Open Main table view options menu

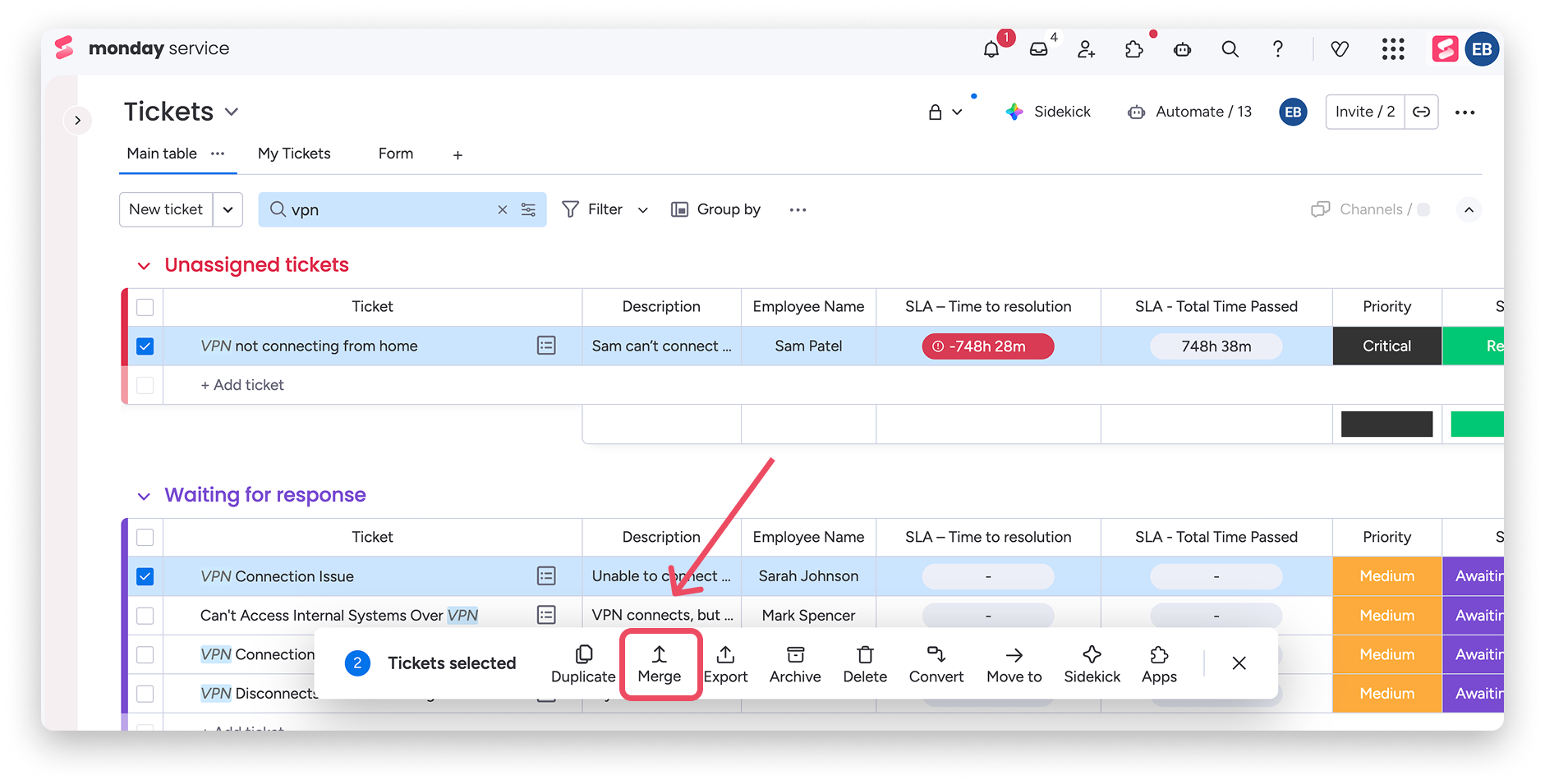point(218,154)
